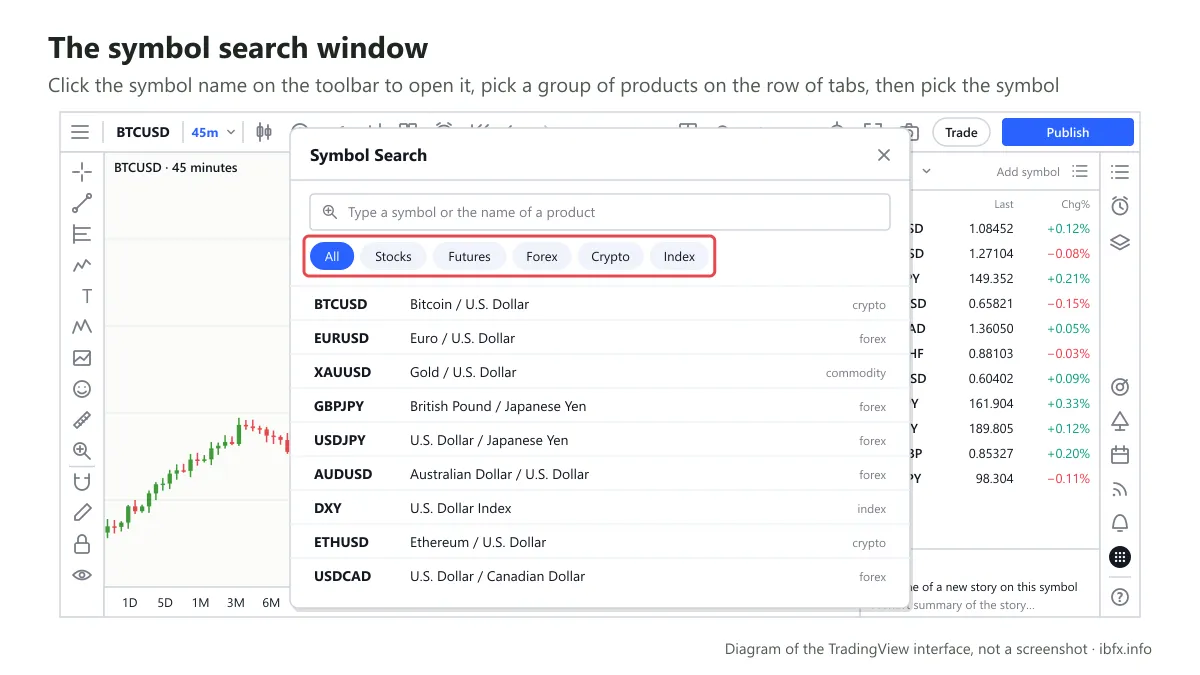
Task: Select the All tab
Action: click(x=332, y=257)
